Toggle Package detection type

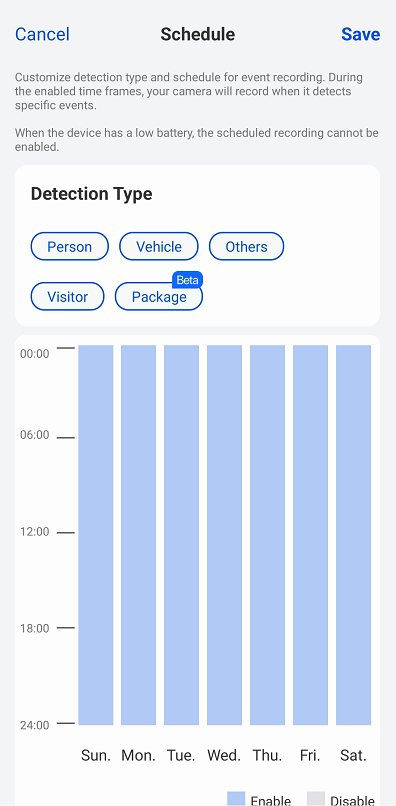tap(159, 297)
